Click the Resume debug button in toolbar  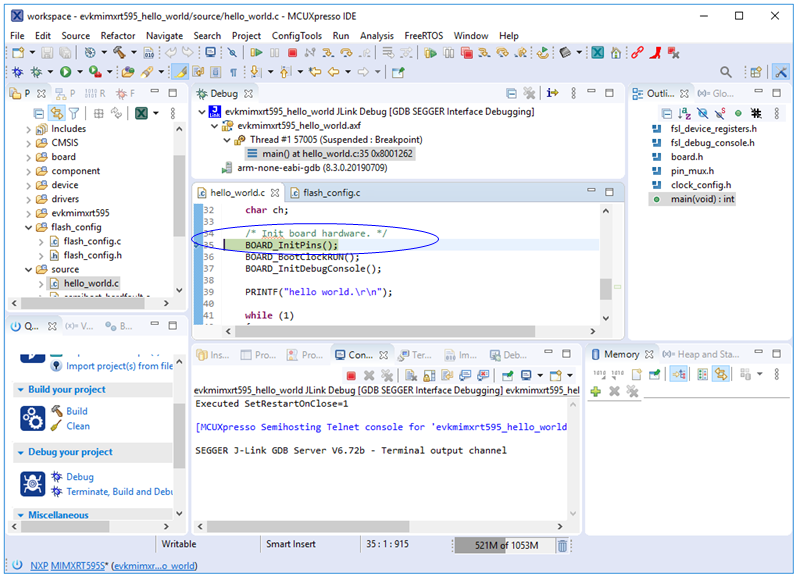tap(256, 53)
